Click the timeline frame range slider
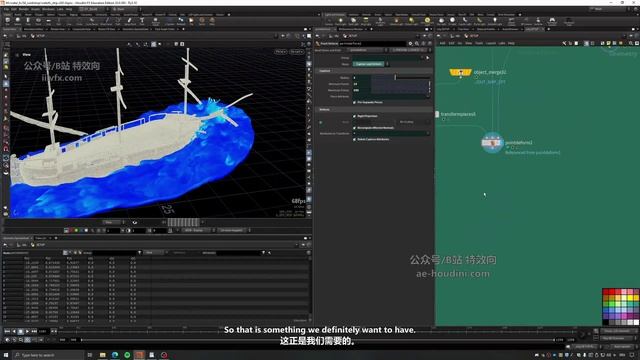The width and height of the screenshot is (640, 360). click(318, 340)
